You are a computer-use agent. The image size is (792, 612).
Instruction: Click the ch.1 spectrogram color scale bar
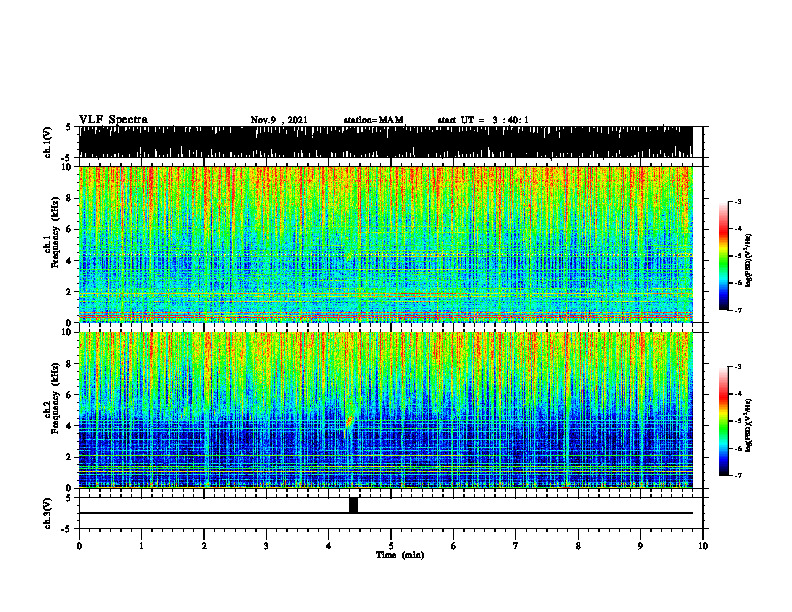(723, 256)
